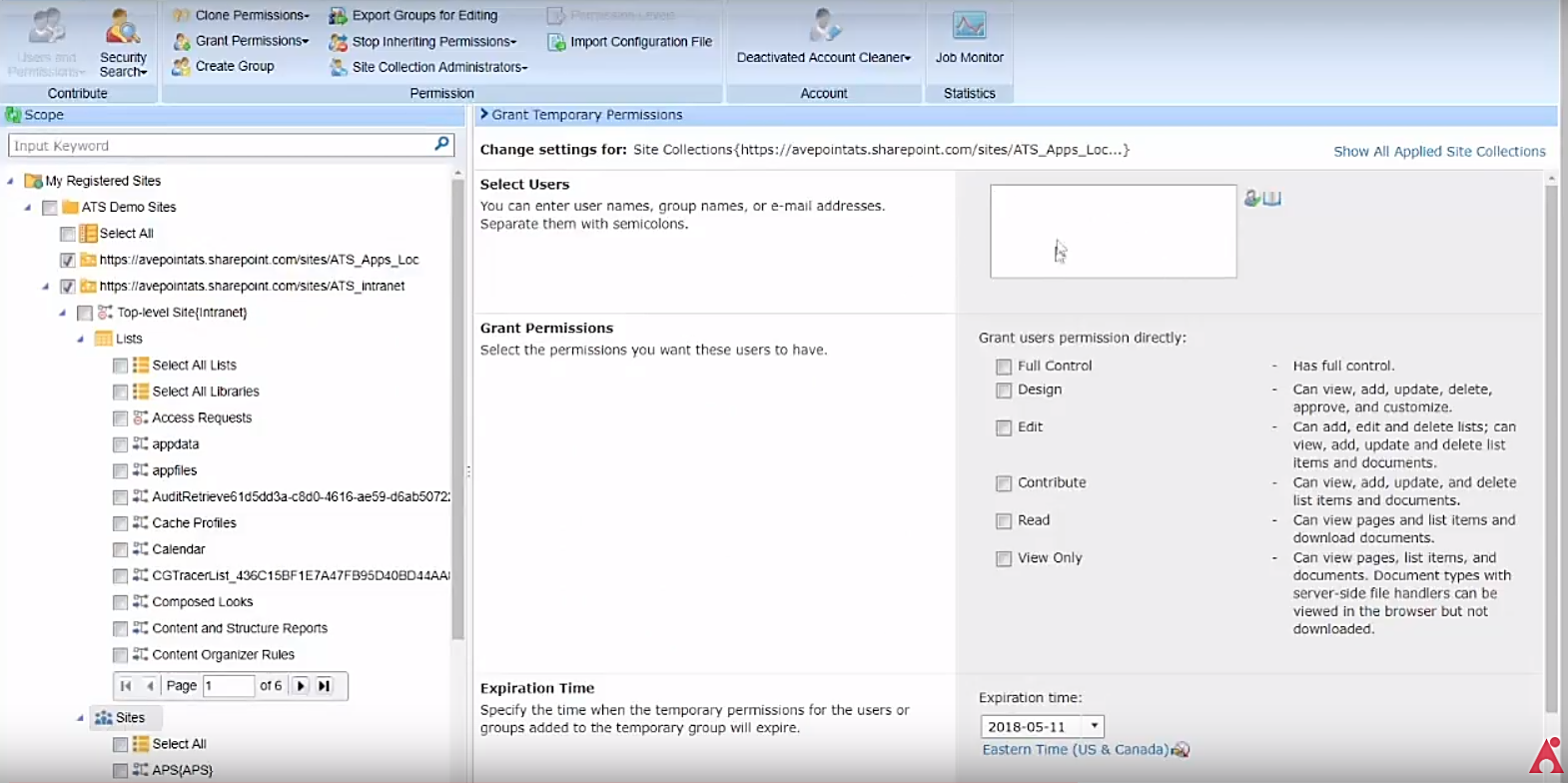Open the address book browse icon
The width and height of the screenshot is (1568, 783).
[1271, 198]
